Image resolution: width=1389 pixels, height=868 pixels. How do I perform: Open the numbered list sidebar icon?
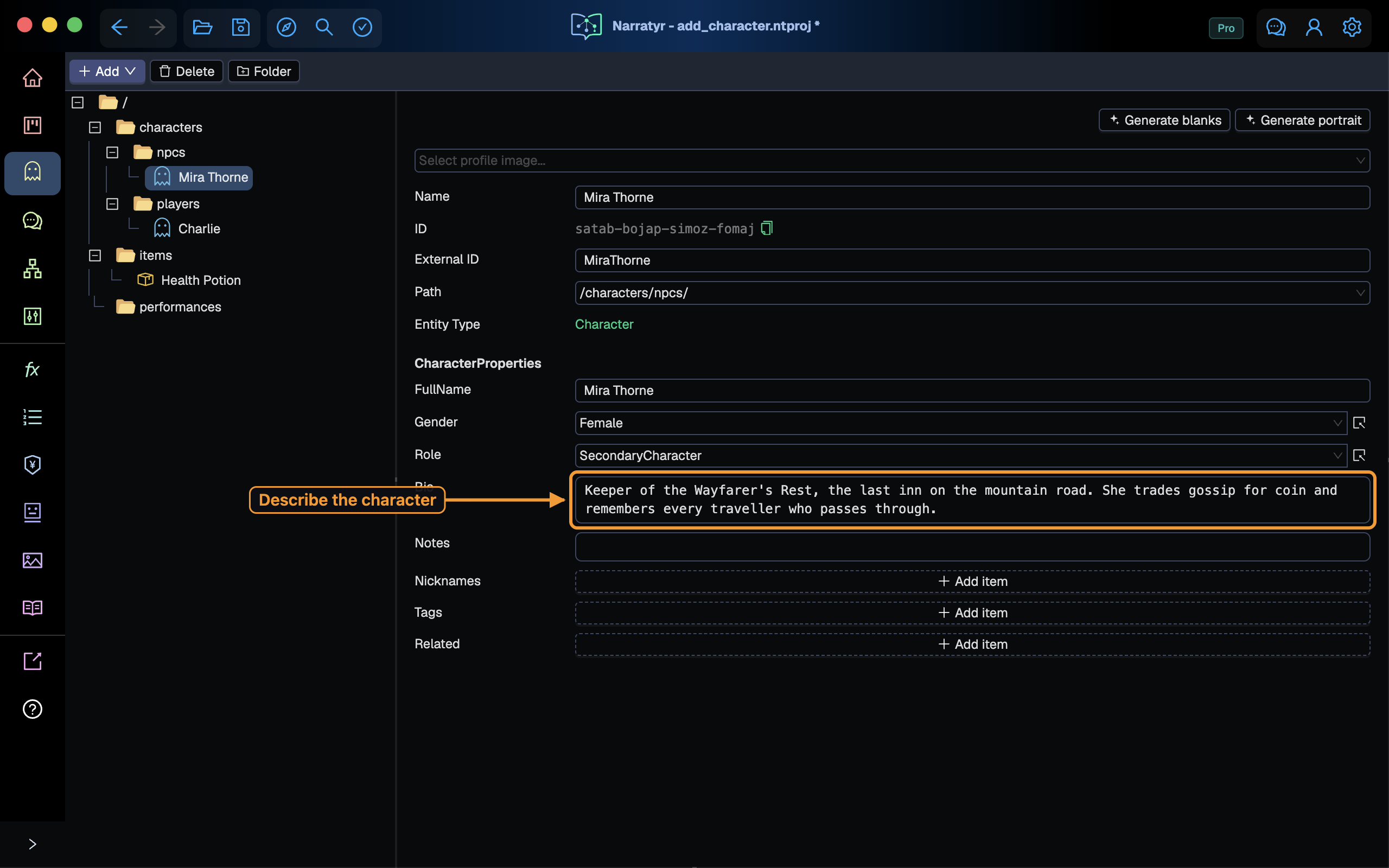(x=32, y=417)
